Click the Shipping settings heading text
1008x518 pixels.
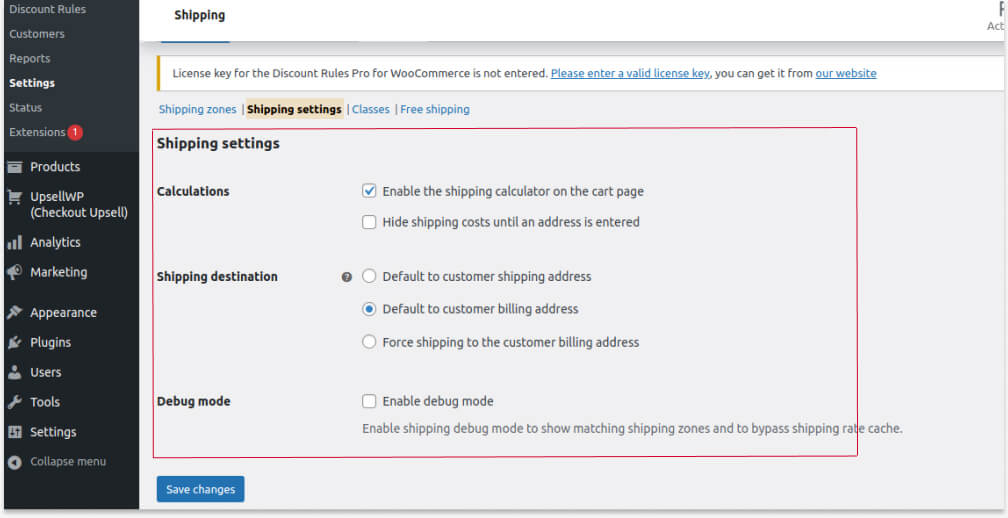point(219,144)
